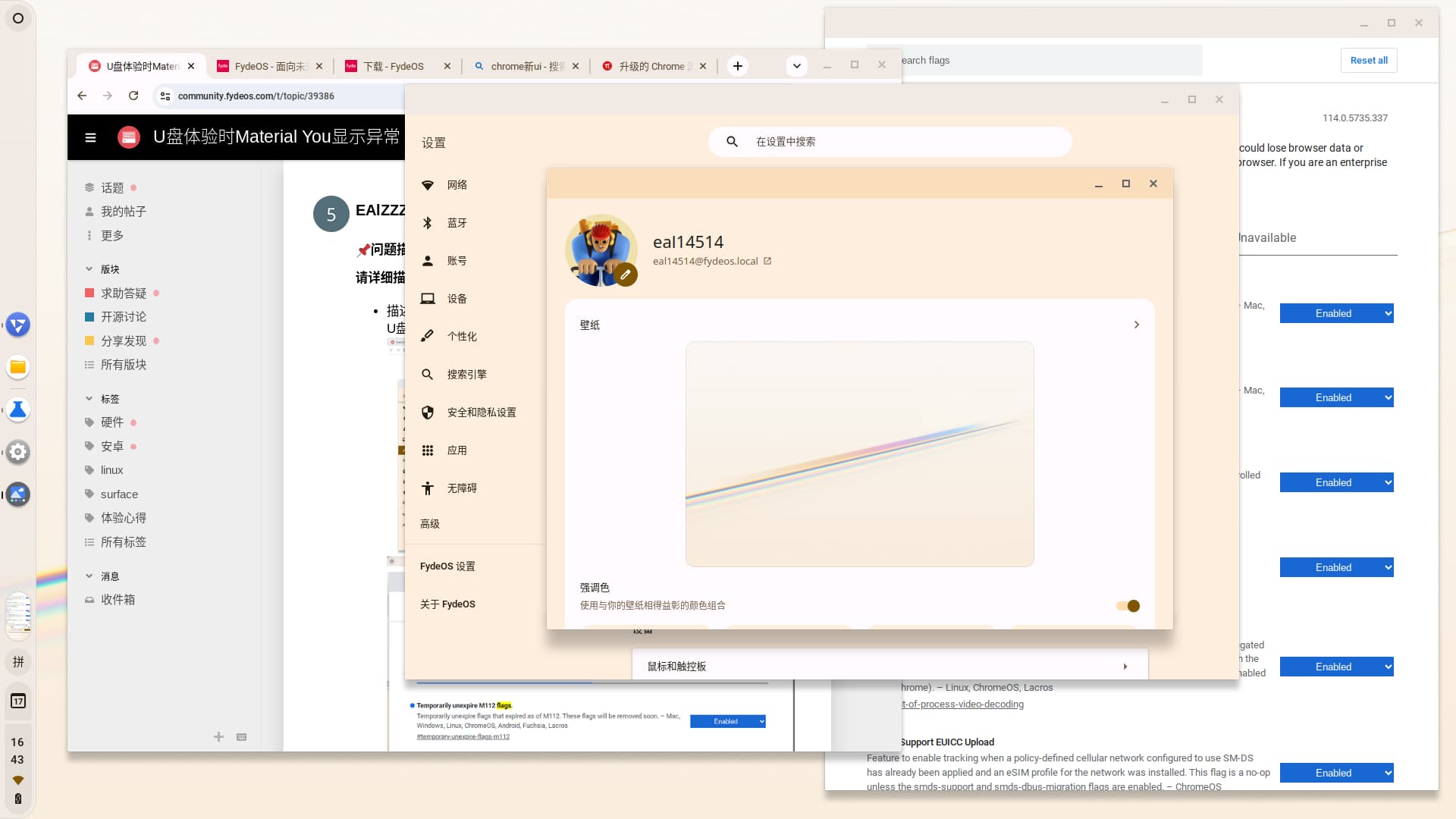Open 所有标签 in the forum sidebar
The width and height of the screenshot is (1456, 819).
point(124,542)
